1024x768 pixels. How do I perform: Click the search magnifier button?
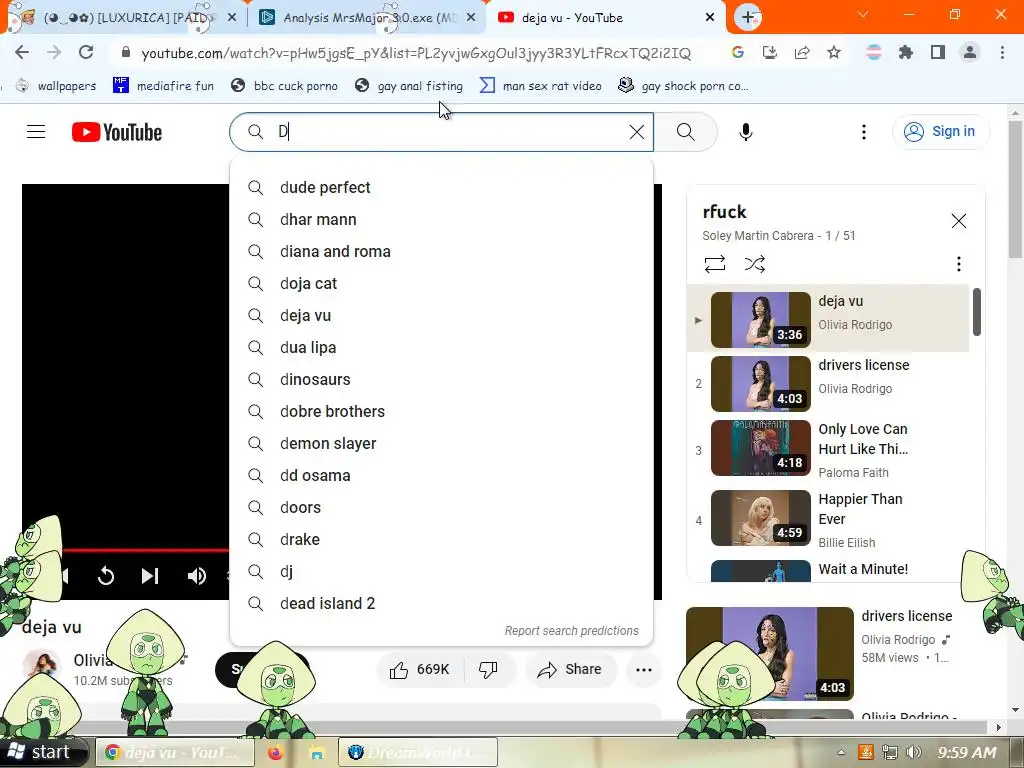click(x=686, y=132)
